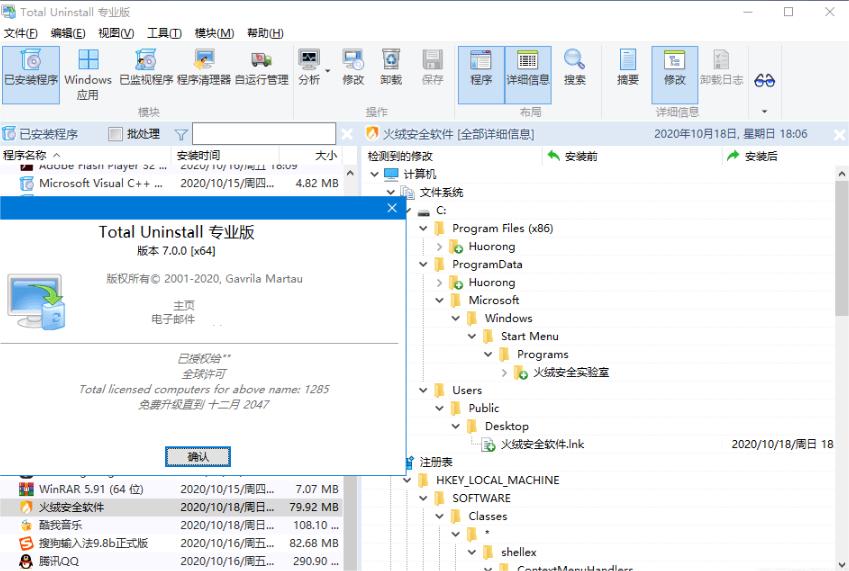Focus the program list filter field
This screenshot has height=571, width=849.
point(264,134)
